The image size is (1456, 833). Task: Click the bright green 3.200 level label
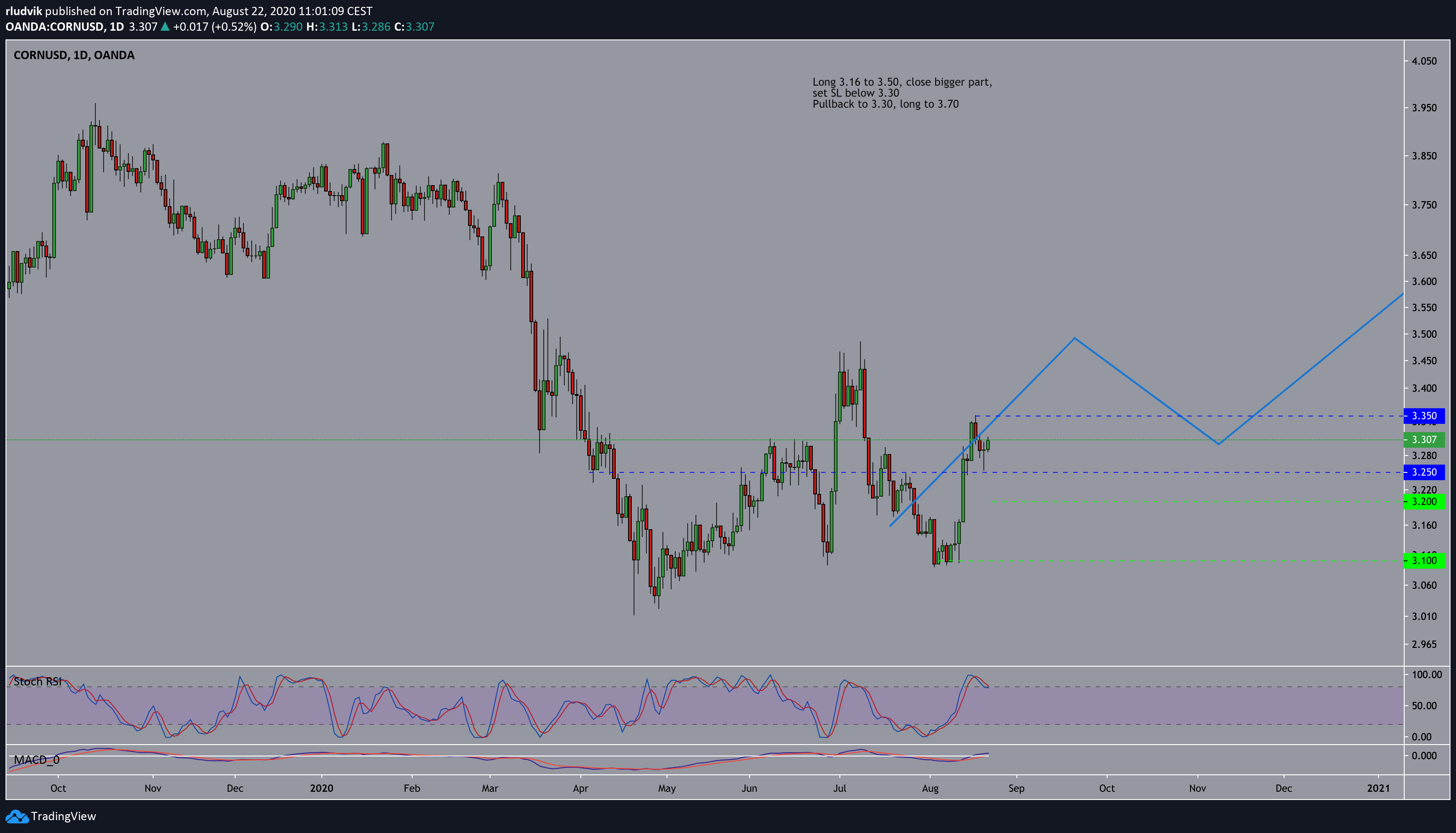tap(1424, 502)
